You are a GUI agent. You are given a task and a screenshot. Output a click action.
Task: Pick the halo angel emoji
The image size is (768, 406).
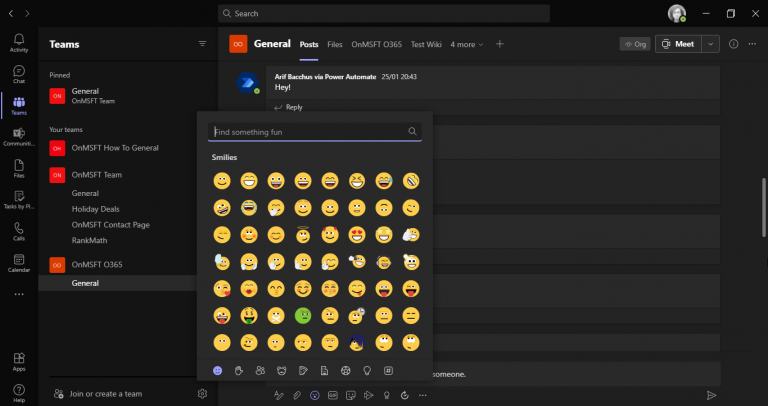click(x=303, y=235)
